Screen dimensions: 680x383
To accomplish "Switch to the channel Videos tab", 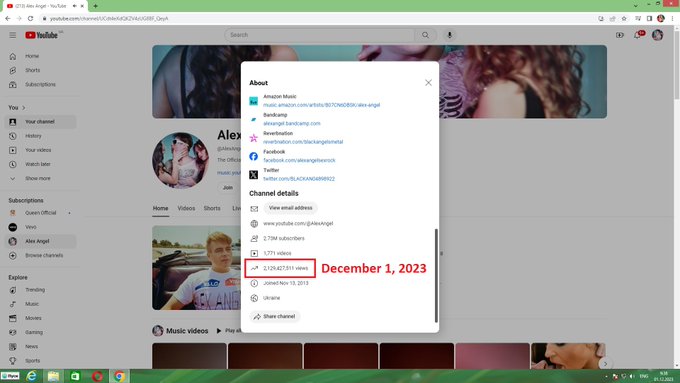I will (x=186, y=209).
